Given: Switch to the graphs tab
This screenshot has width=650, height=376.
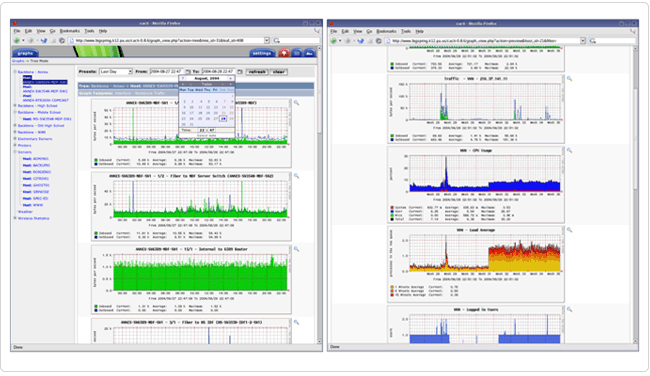Looking at the screenshot, I should [25, 53].
